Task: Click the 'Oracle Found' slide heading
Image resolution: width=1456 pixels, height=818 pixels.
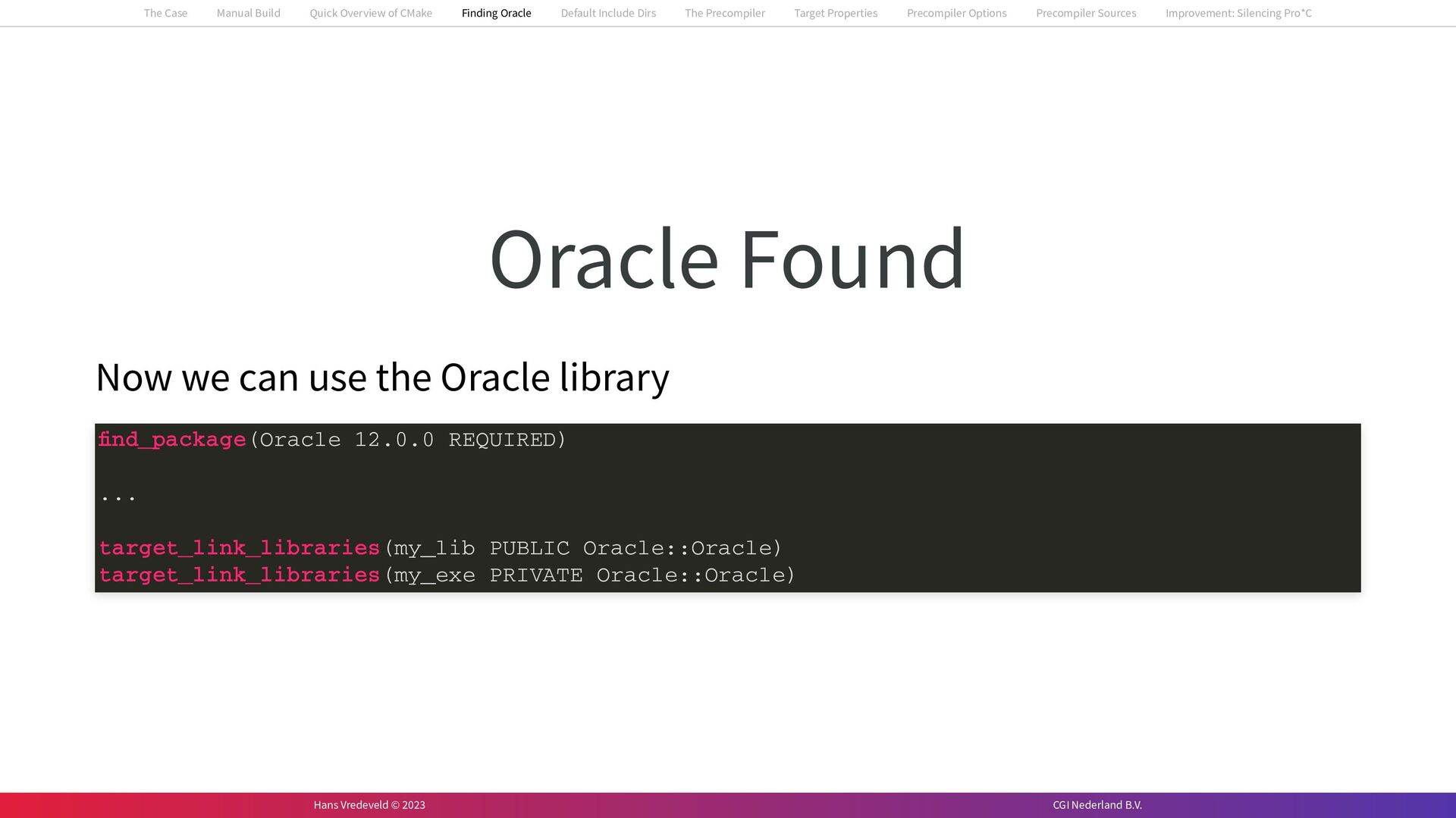Action: pos(727,258)
